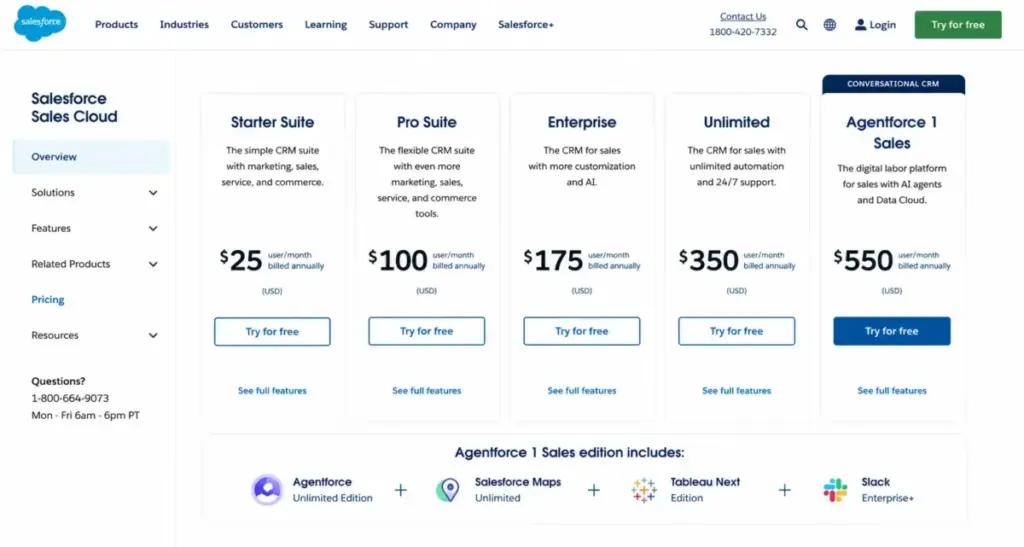Open the Customers menu
Image resolution: width=1024 pixels, height=547 pixels.
(257, 25)
